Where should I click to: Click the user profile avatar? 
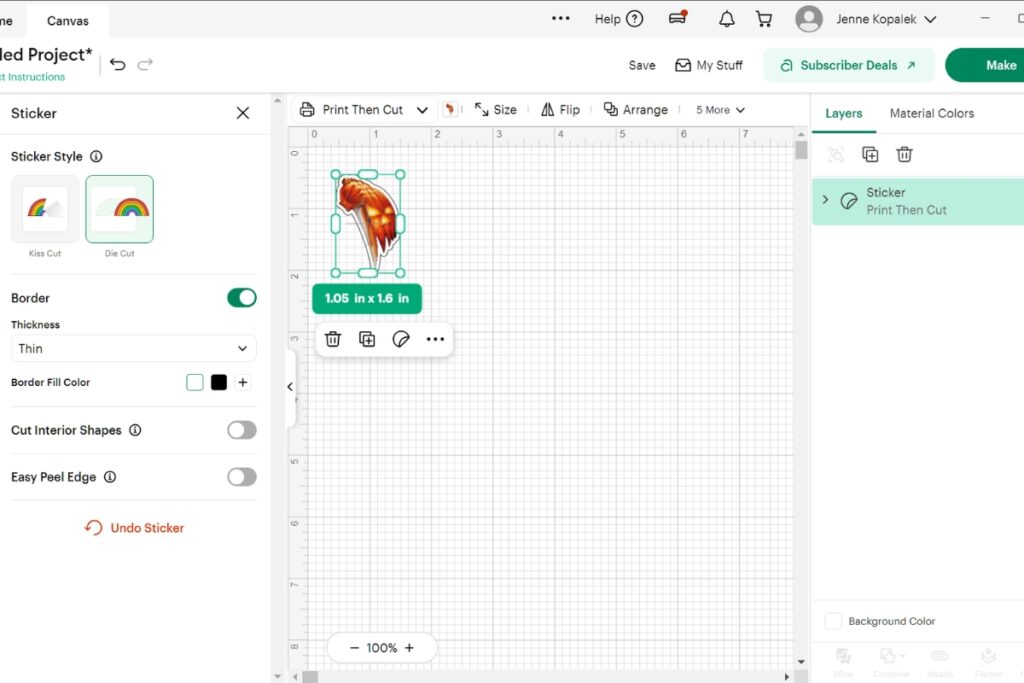pyautogui.click(x=808, y=19)
